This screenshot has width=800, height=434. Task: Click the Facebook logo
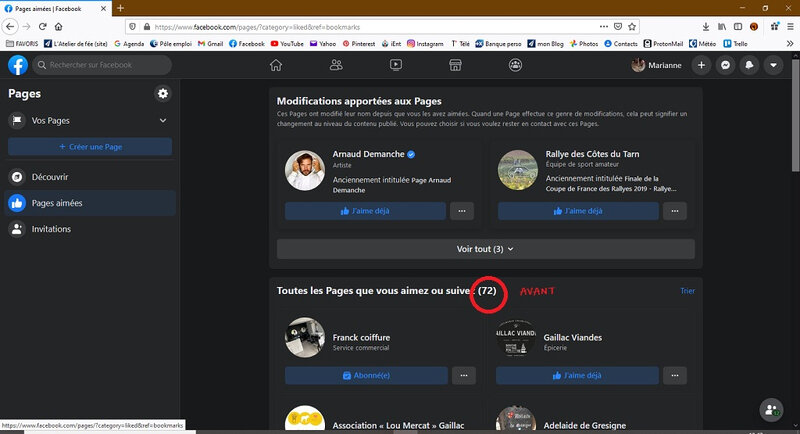(x=18, y=65)
